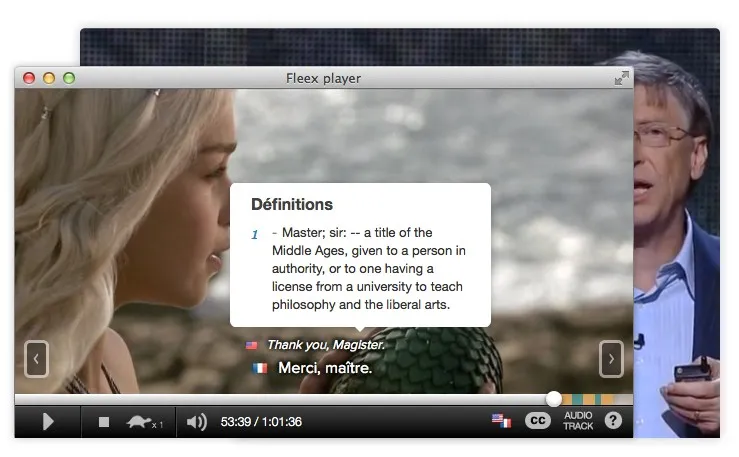Viewport: 739px width, 457px height.
Task: Close the Fleex player with the red button
Action: 29,78
